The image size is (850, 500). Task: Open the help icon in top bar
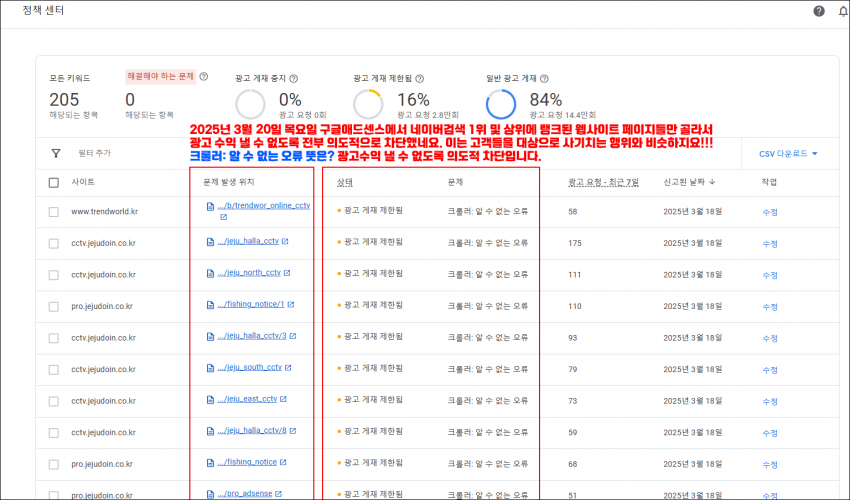pos(819,11)
